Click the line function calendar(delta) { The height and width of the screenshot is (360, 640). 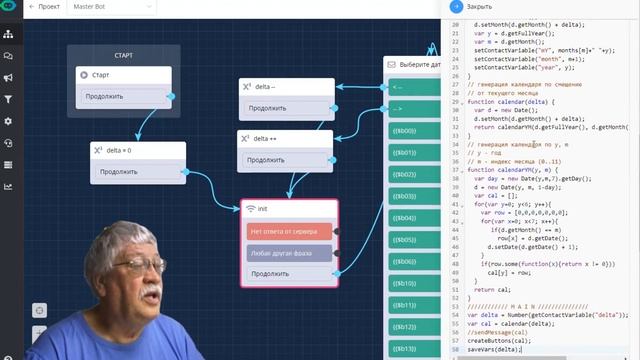511,102
